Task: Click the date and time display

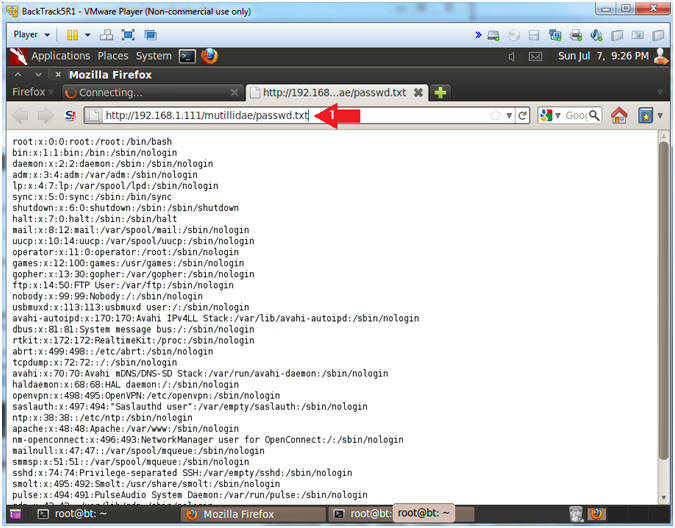Action: pyautogui.click(x=603, y=56)
